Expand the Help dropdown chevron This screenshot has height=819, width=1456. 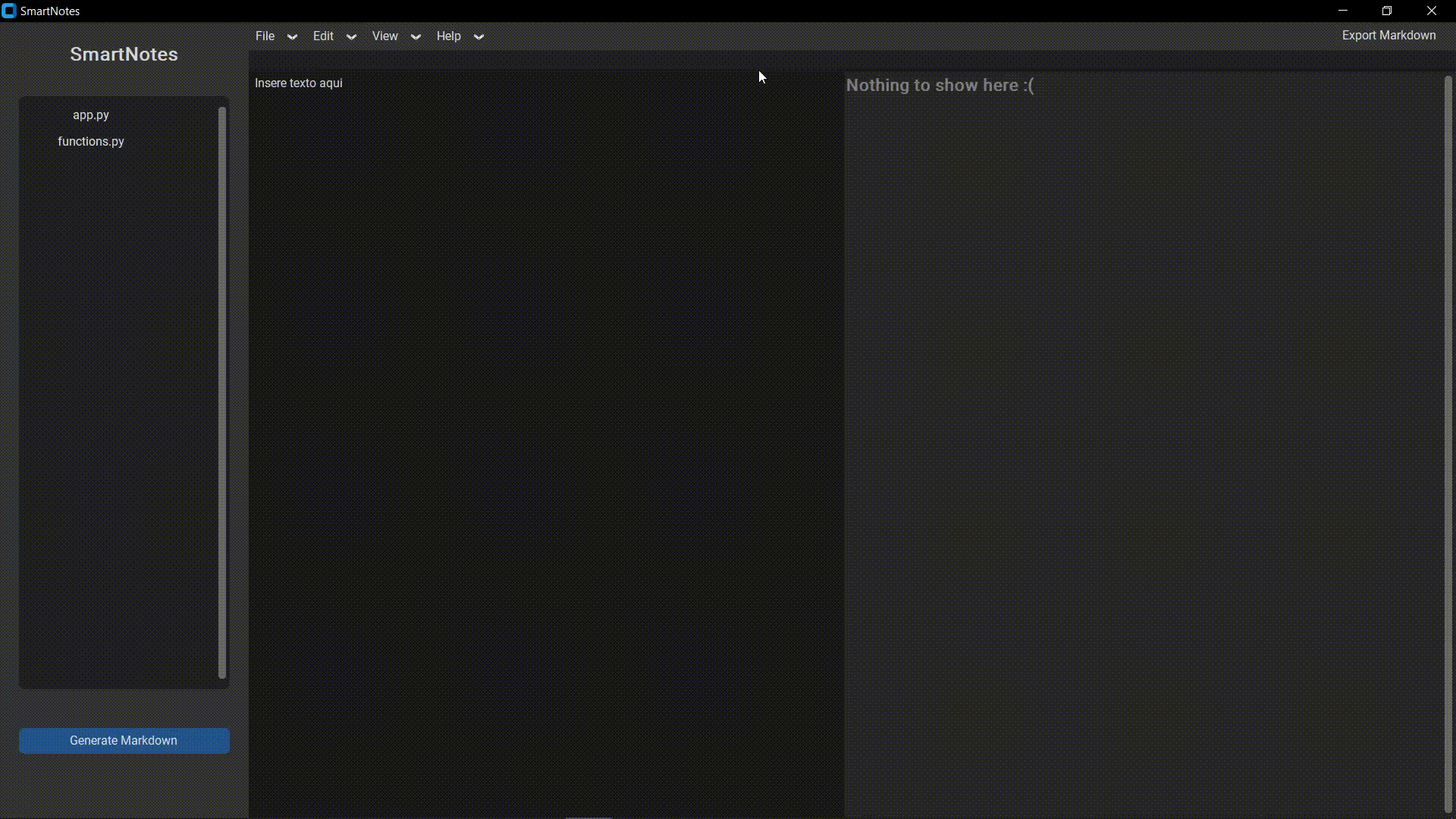tap(479, 36)
